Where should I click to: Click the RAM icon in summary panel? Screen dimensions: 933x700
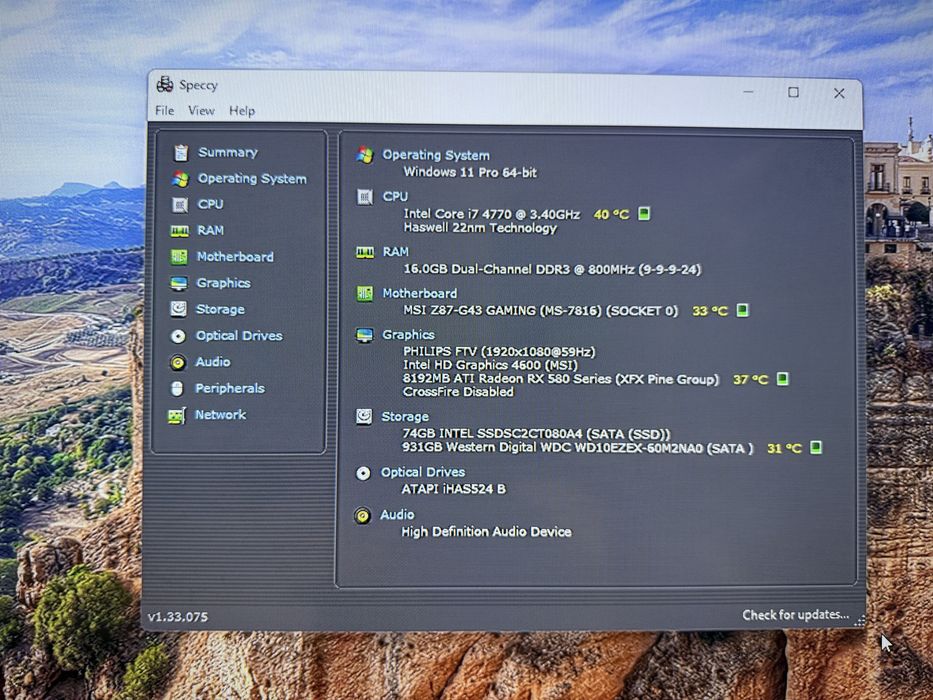pyautogui.click(x=365, y=252)
